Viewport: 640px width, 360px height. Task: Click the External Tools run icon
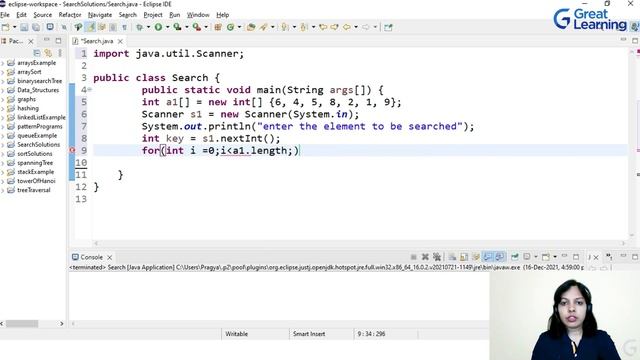point(196,27)
